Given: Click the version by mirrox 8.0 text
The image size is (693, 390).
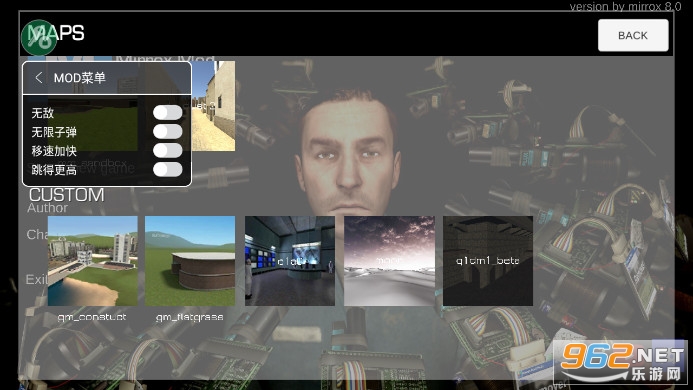Looking at the screenshot, I should pyautogui.click(x=625, y=6).
